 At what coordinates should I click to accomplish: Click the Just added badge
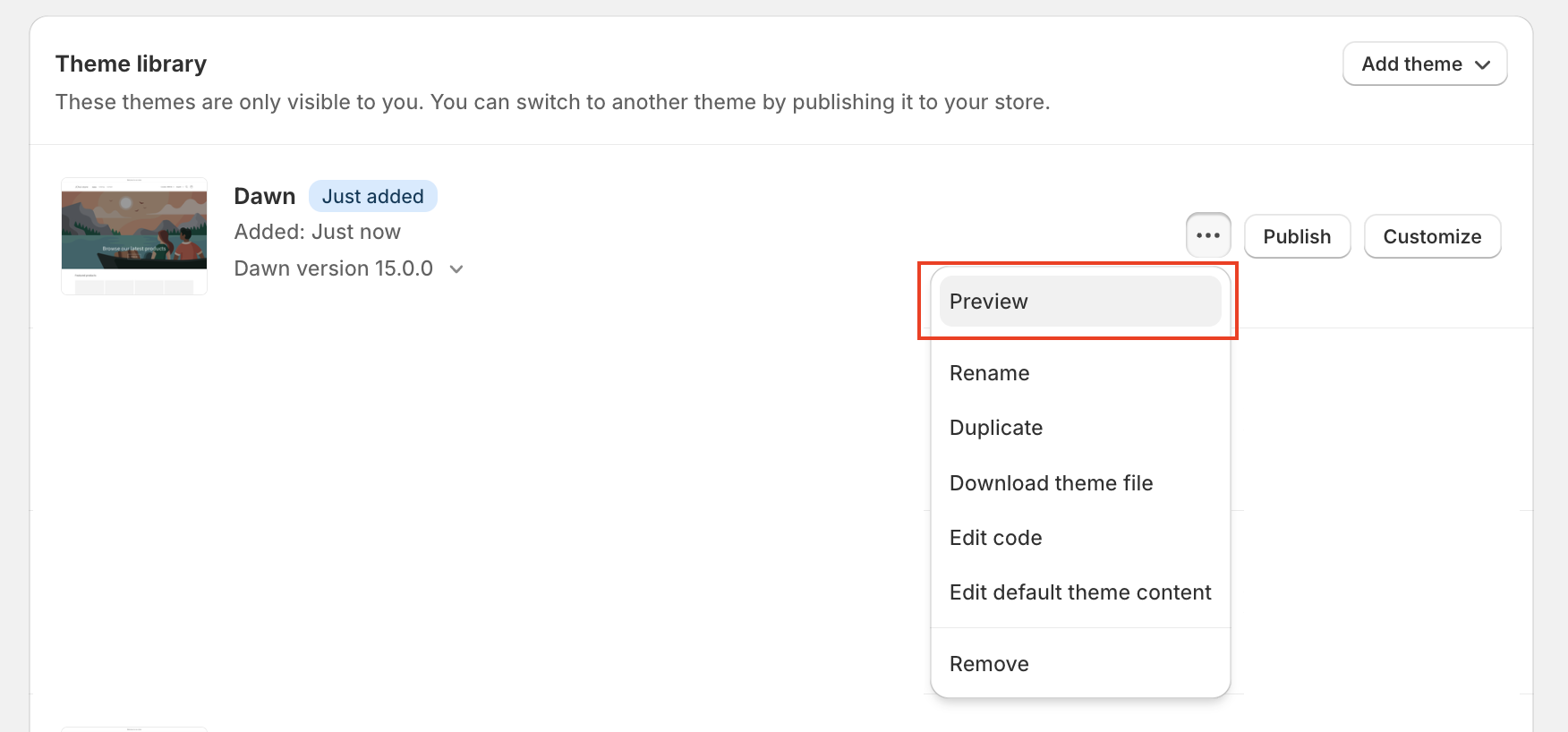click(x=373, y=196)
